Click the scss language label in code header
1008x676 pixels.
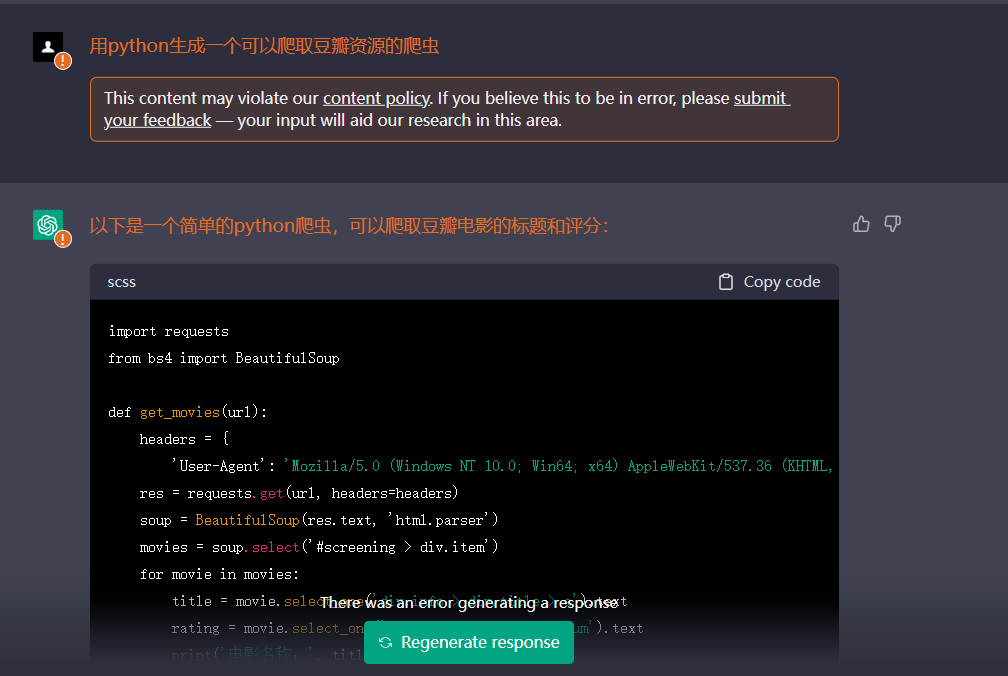[x=122, y=282]
